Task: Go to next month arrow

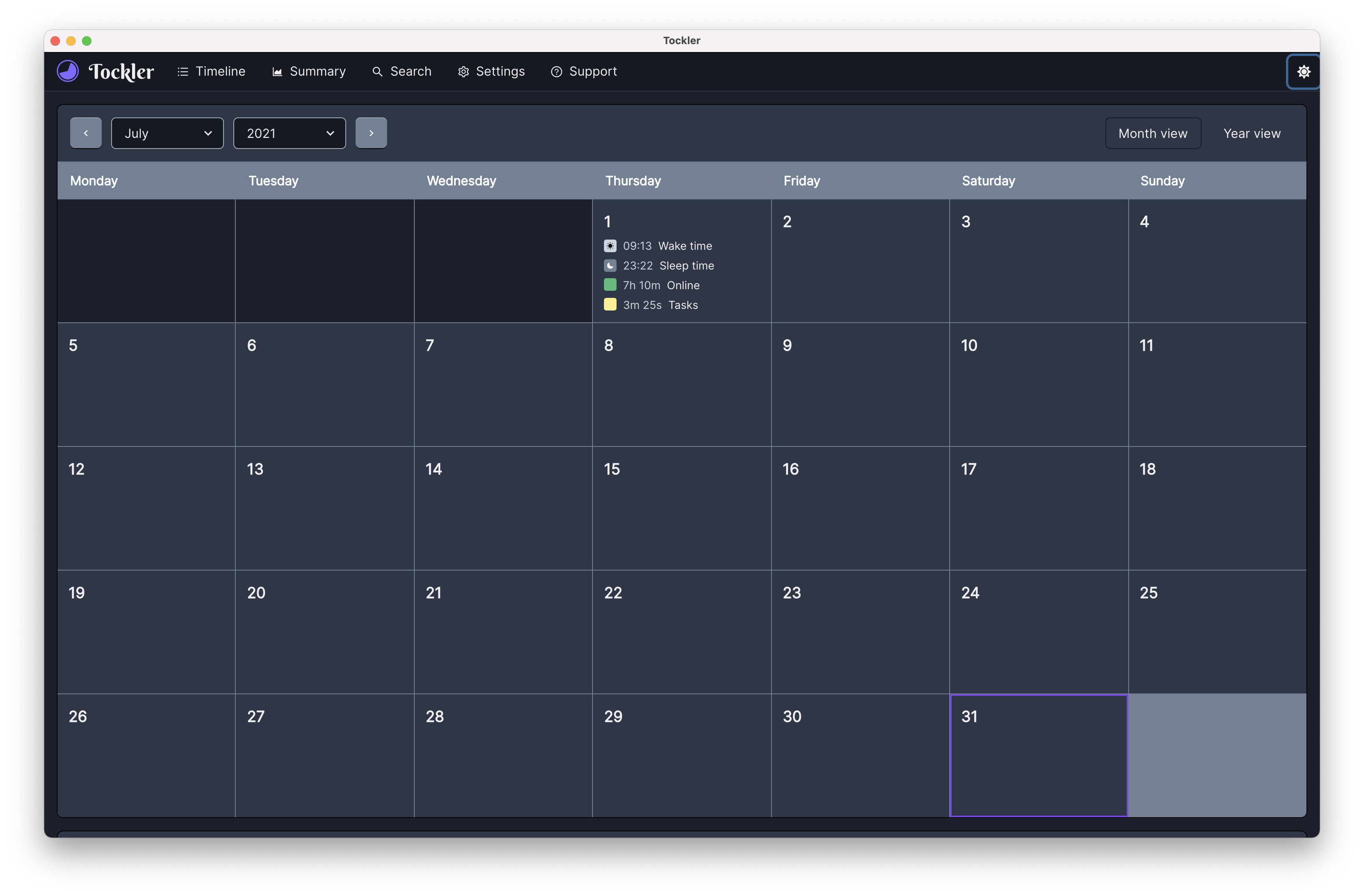Action: coord(371,134)
